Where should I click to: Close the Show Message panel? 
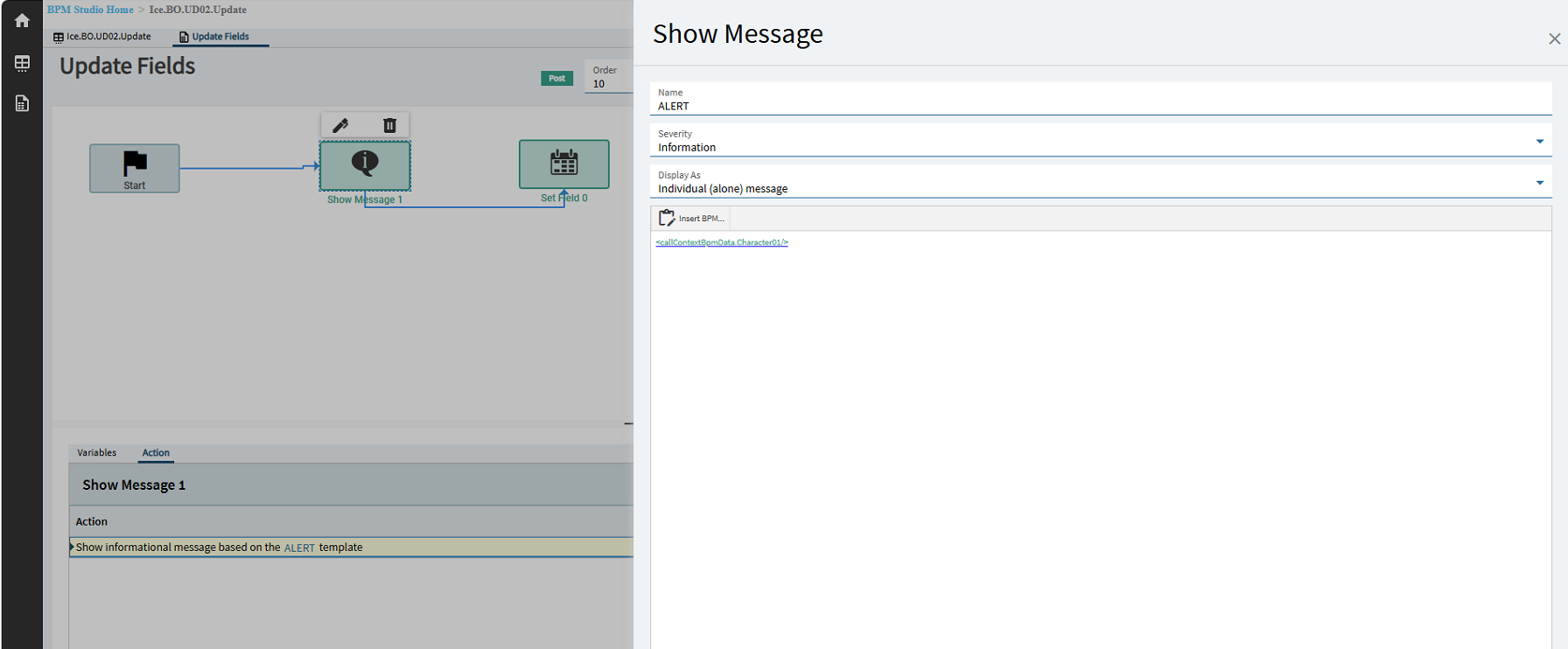pos(1554,38)
